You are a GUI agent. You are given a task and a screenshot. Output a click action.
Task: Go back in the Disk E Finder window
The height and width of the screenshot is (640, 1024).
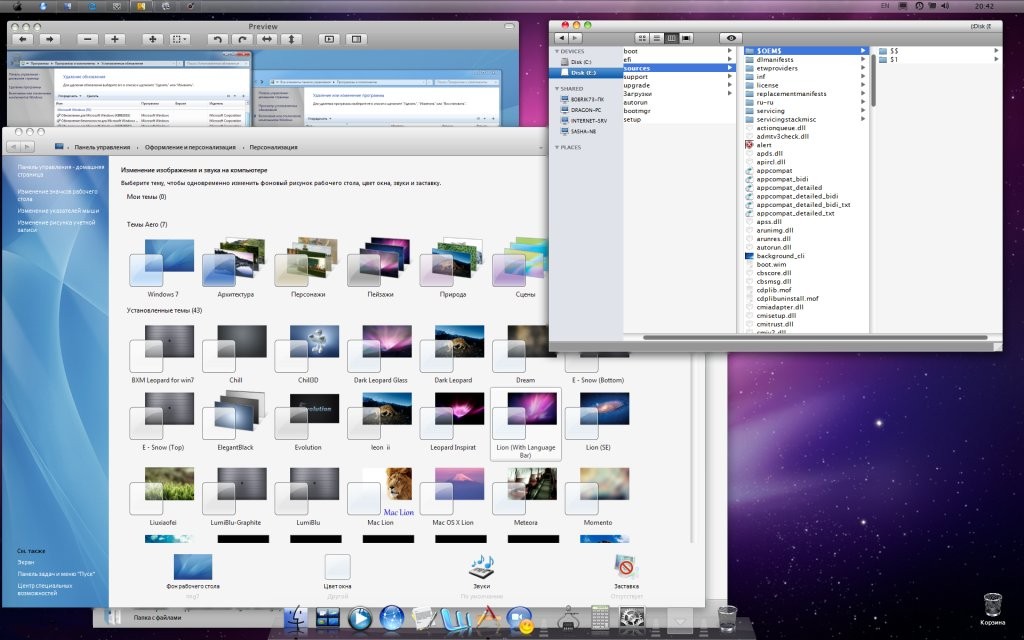point(561,38)
